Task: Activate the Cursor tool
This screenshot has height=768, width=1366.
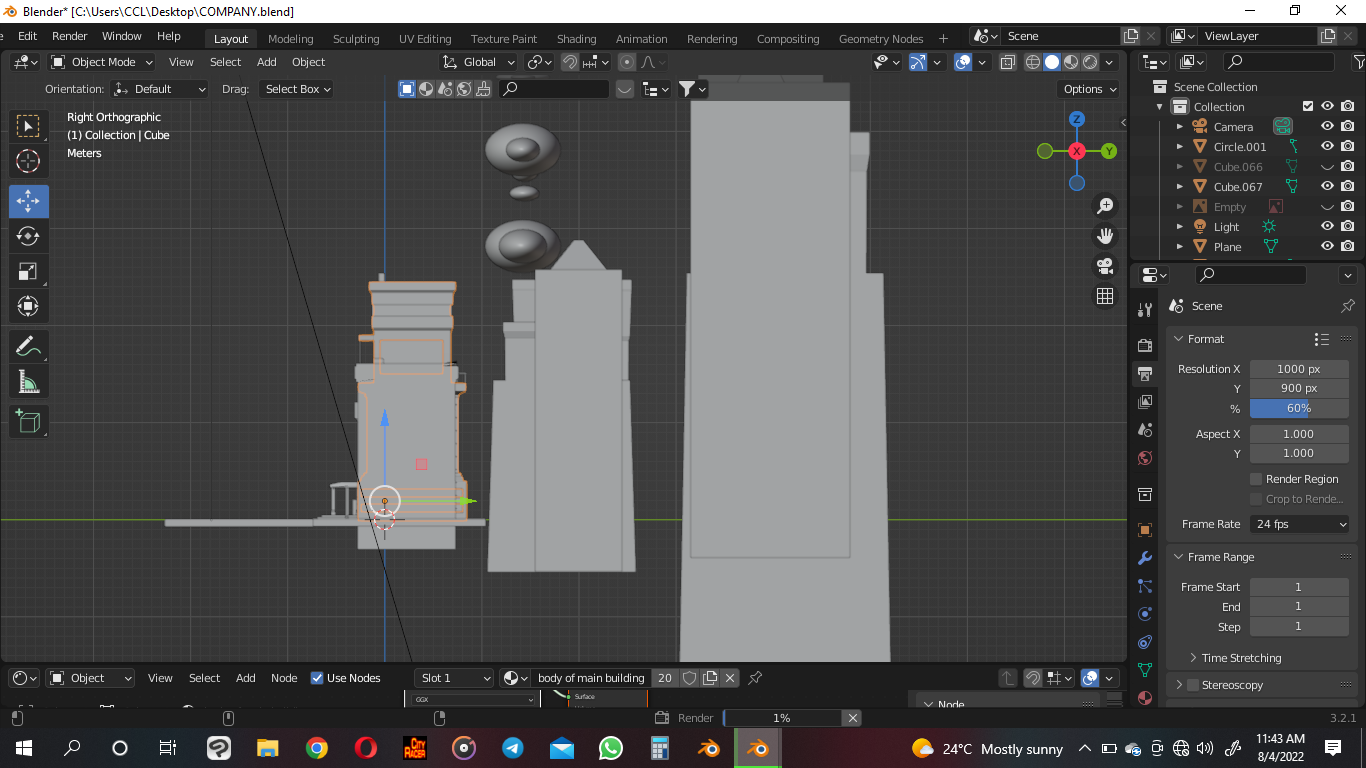Action: coord(28,161)
